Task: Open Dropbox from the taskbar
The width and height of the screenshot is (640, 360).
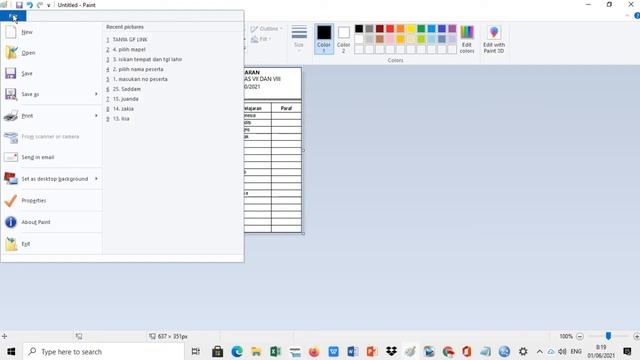Action: 391,351
